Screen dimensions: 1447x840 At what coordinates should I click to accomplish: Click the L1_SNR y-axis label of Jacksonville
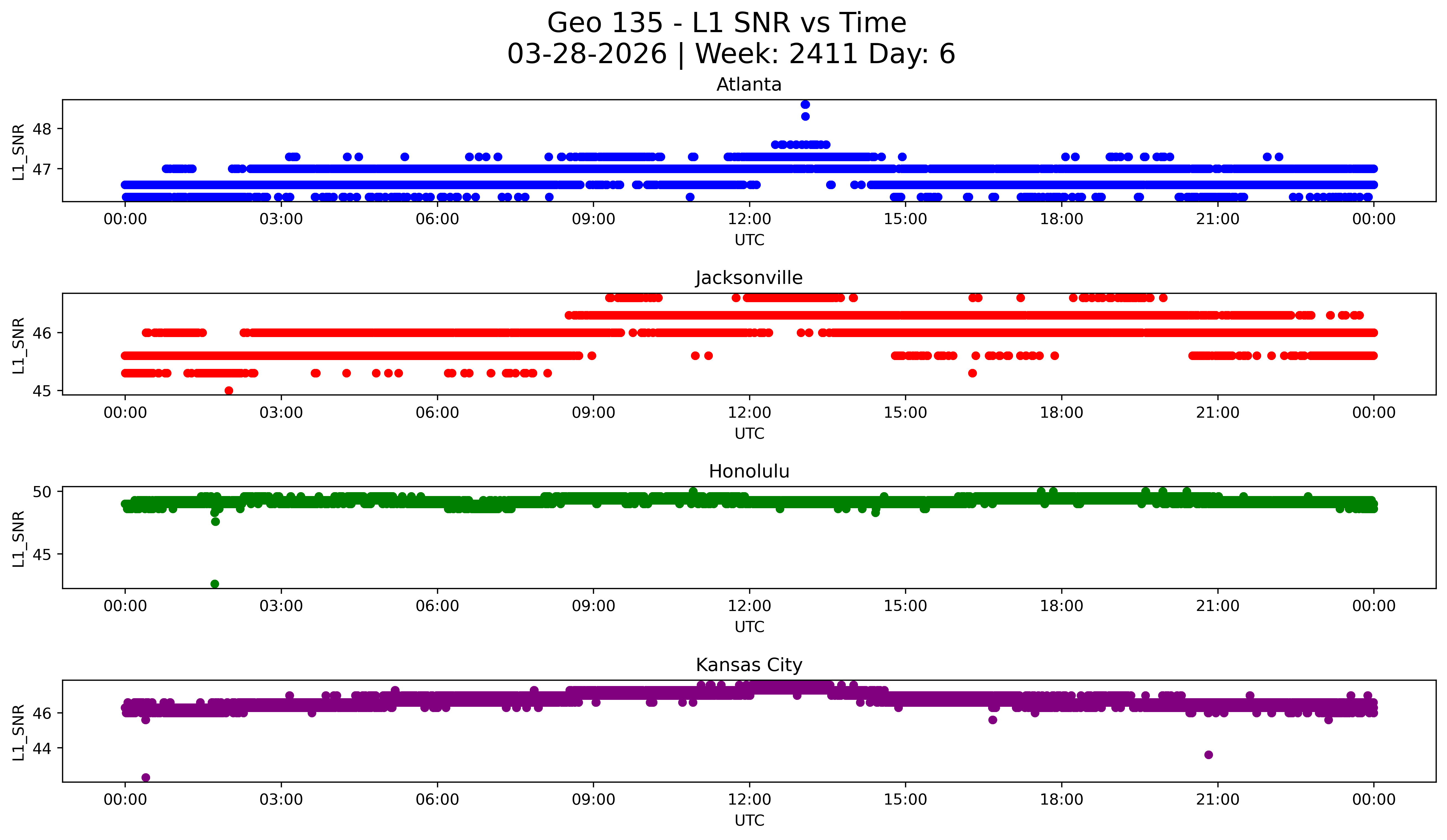click(x=18, y=345)
